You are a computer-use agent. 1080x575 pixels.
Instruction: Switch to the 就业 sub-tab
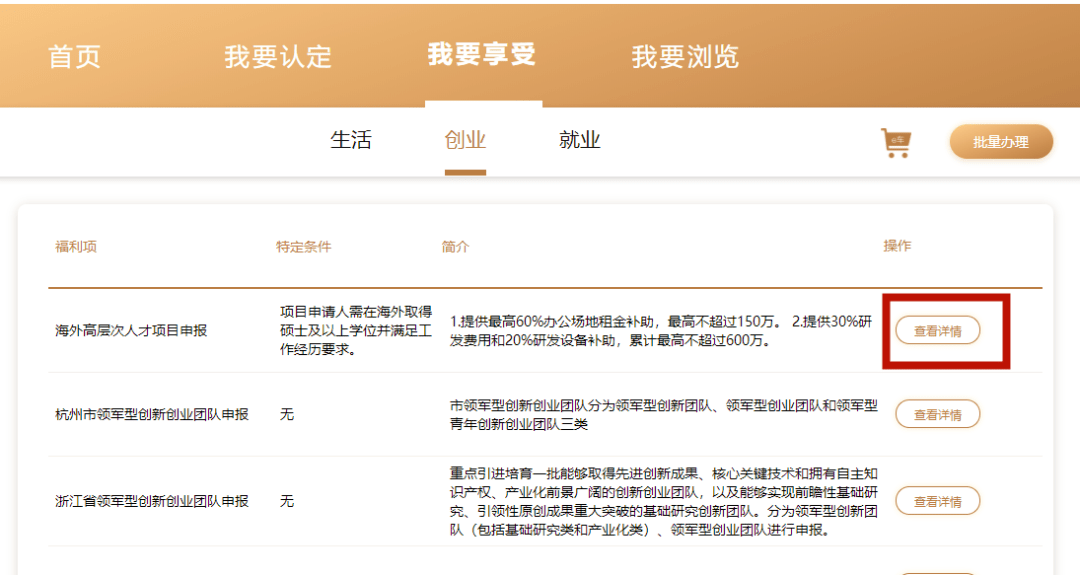click(579, 140)
